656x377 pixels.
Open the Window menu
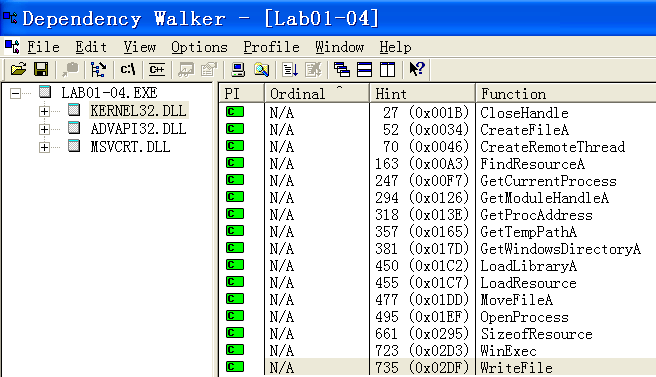coord(340,47)
